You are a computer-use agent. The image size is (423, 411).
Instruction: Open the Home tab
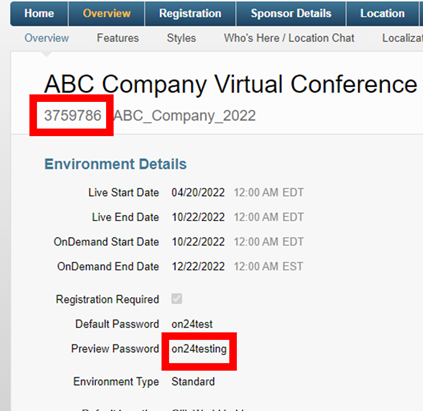(x=39, y=13)
